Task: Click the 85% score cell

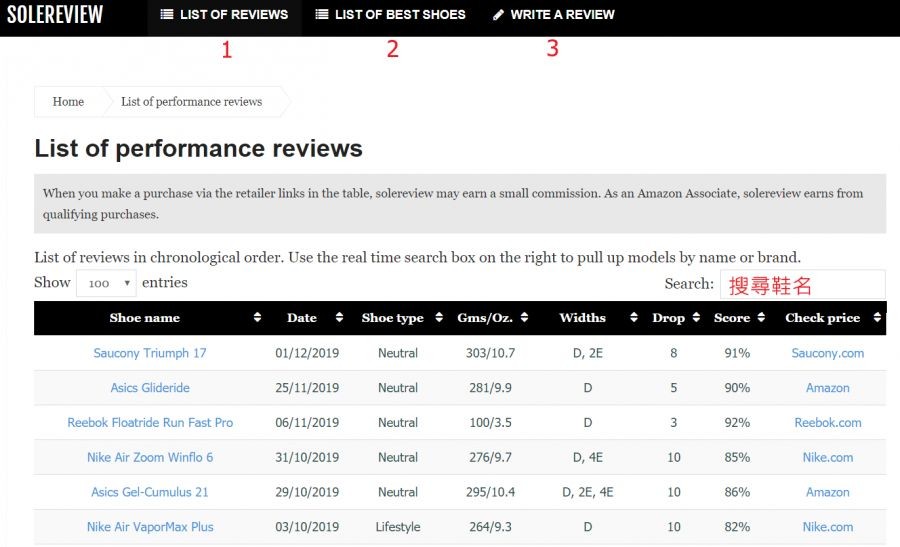Action: (x=737, y=457)
